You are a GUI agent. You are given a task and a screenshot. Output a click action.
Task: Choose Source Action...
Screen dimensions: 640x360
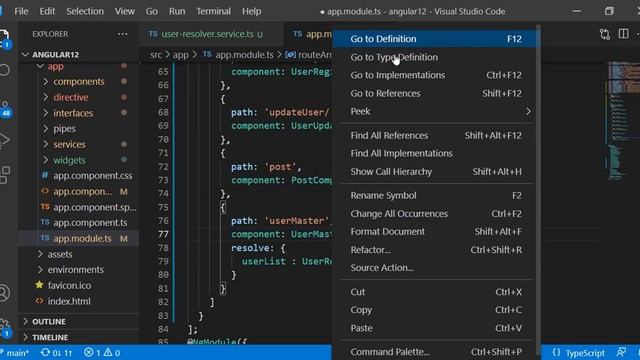(436, 268)
